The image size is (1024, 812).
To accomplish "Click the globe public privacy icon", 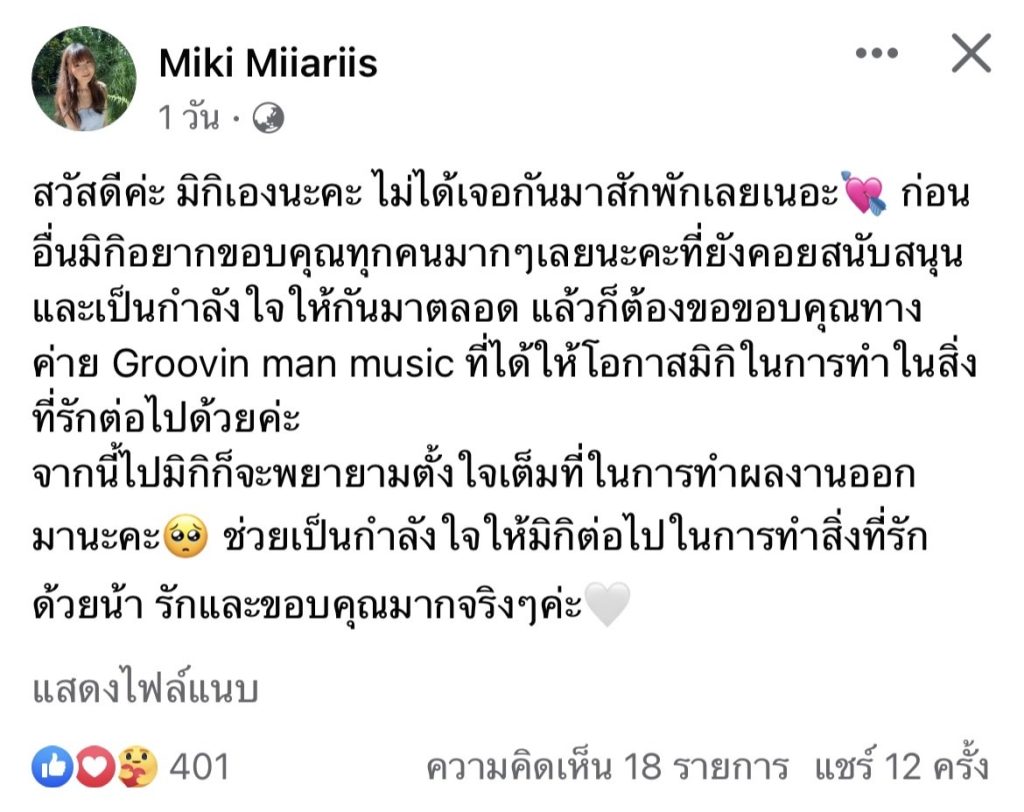I will [268, 118].
